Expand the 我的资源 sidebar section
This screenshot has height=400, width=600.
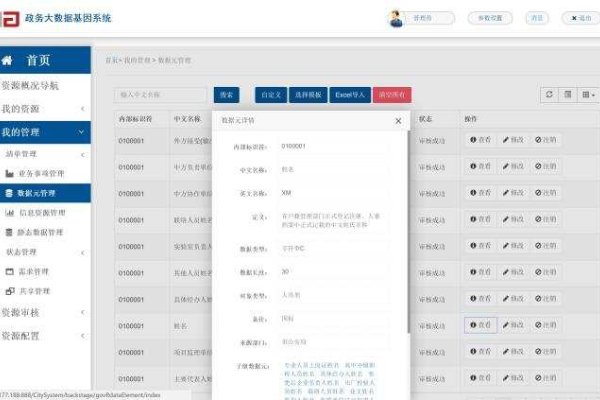45,109
